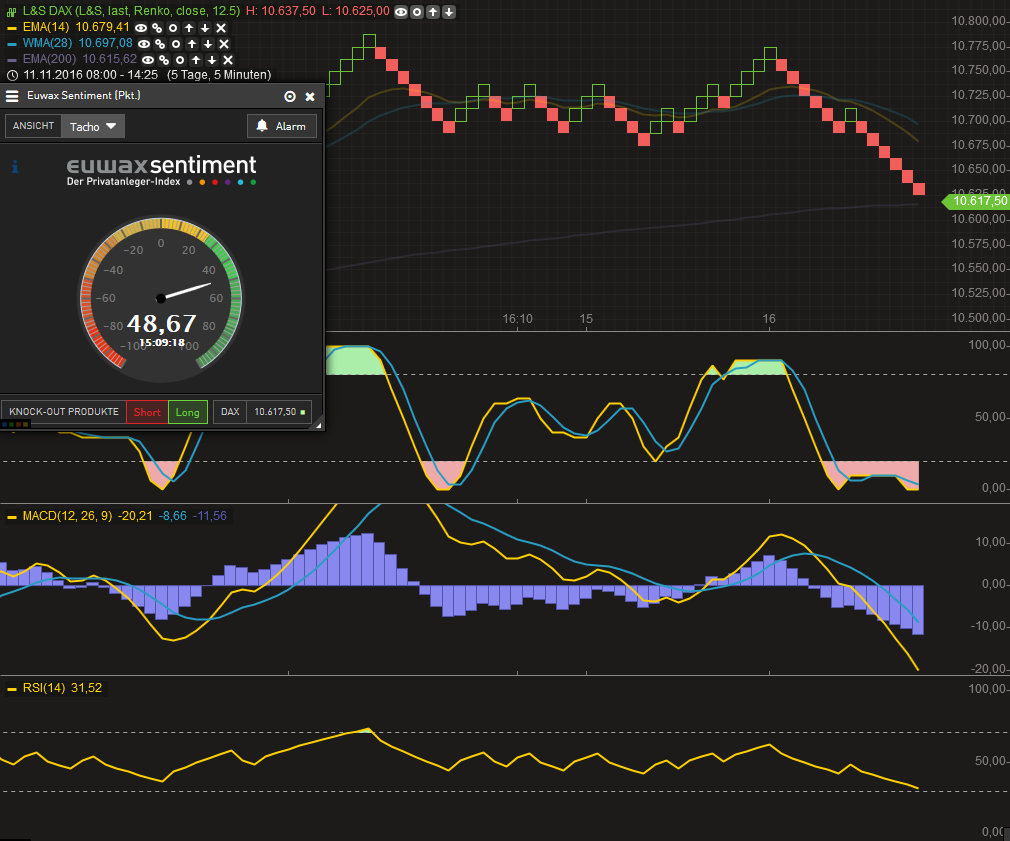Viewport: 1010px width, 841px height.
Task: Open the Tacho view dropdown
Action: [92, 126]
